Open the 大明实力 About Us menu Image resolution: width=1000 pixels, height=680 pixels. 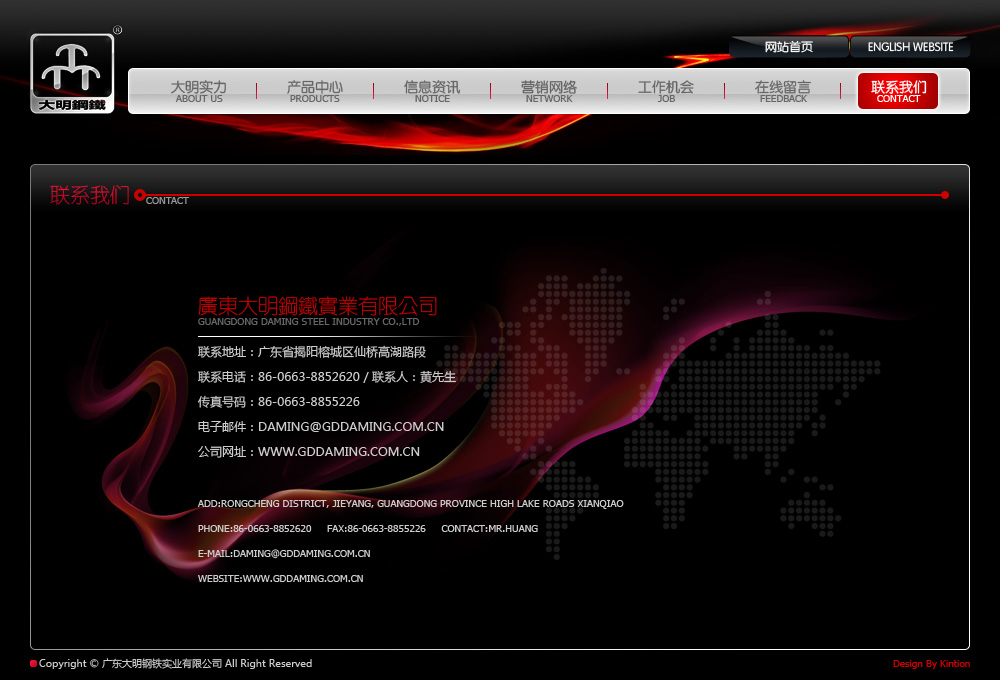(x=199, y=91)
